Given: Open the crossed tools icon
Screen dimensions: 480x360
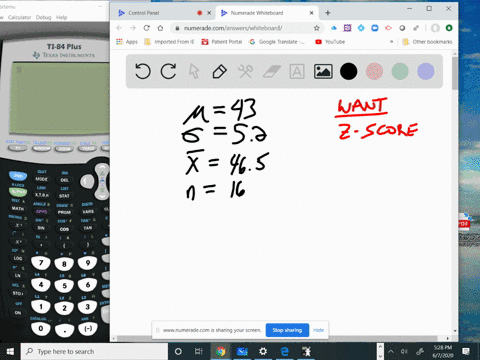Looking at the screenshot, I should [x=245, y=71].
